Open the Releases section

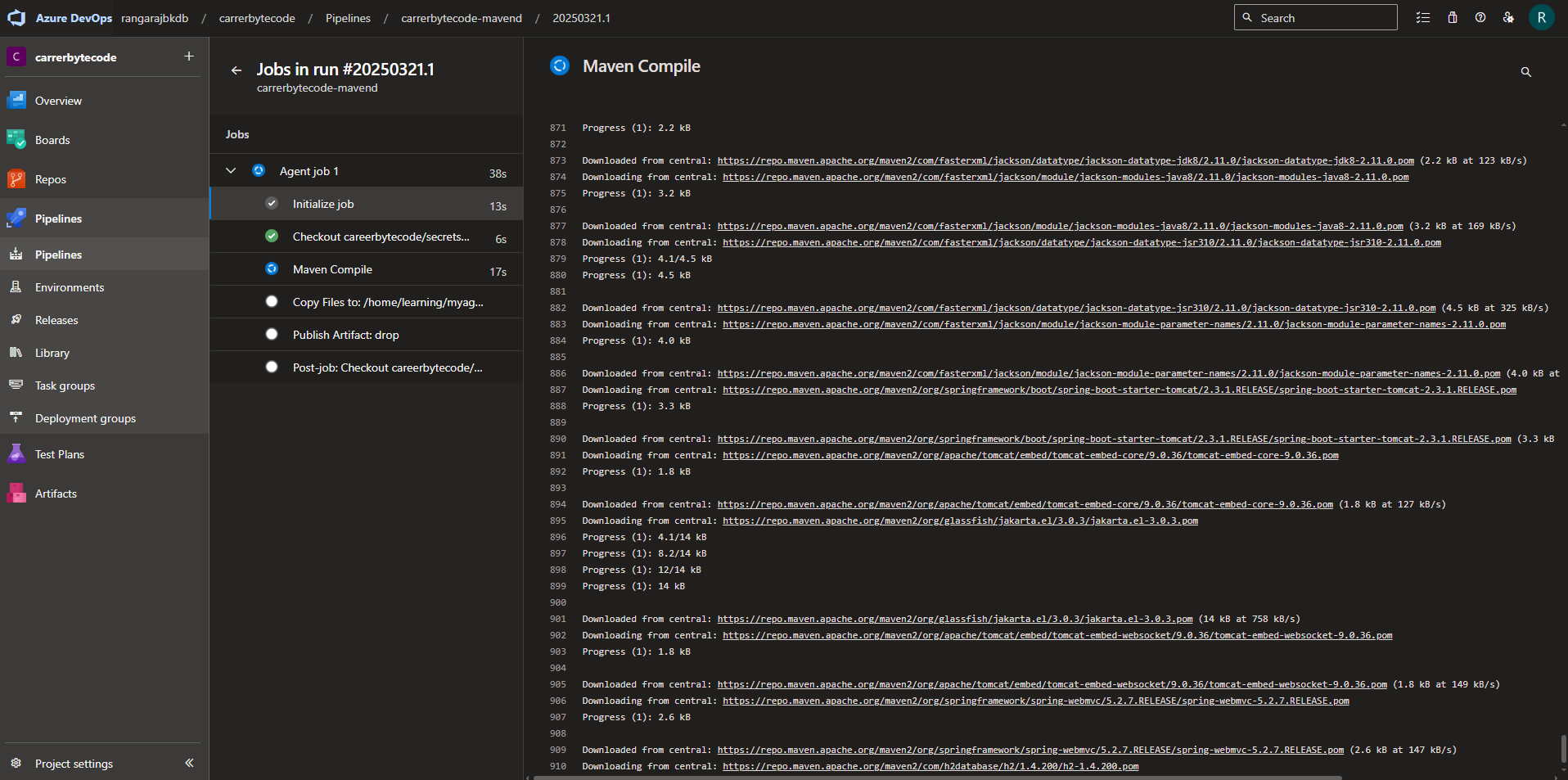click(56, 319)
